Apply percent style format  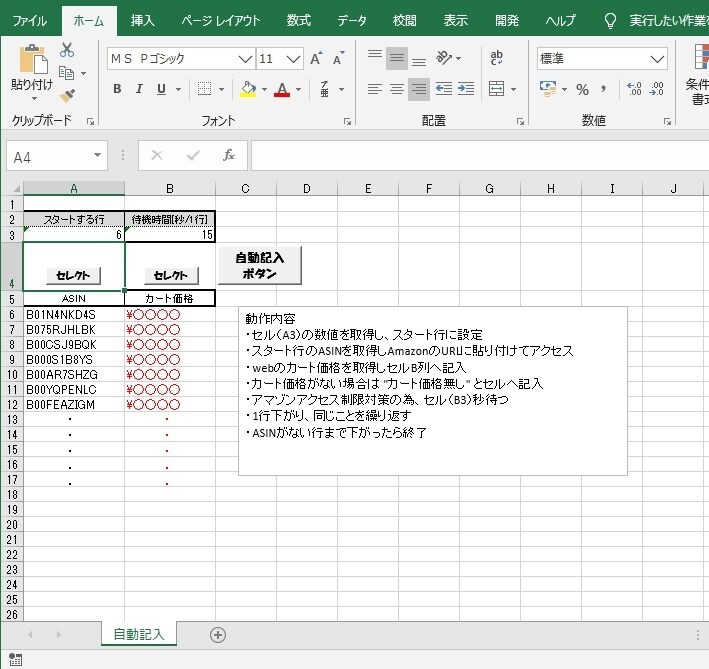tap(582, 90)
